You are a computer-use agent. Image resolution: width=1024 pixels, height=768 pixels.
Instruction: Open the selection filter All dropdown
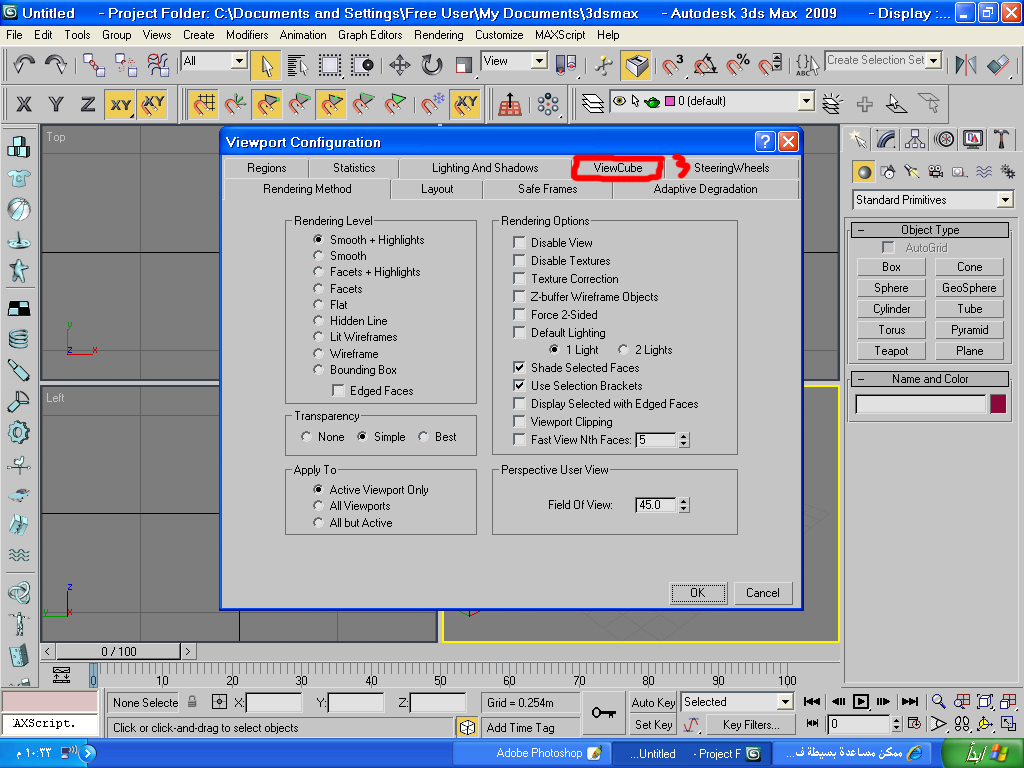click(x=239, y=61)
